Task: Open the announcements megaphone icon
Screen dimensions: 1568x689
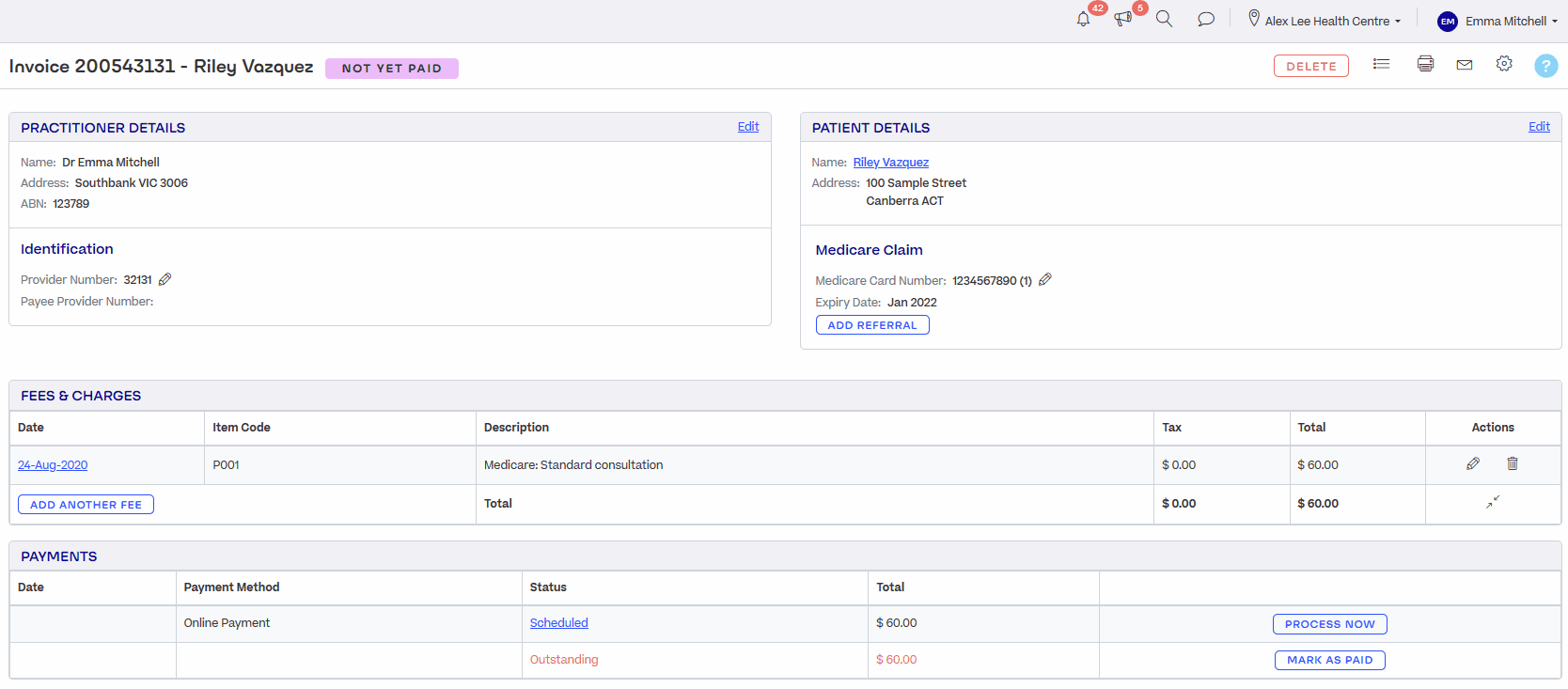Action: click(x=1122, y=19)
